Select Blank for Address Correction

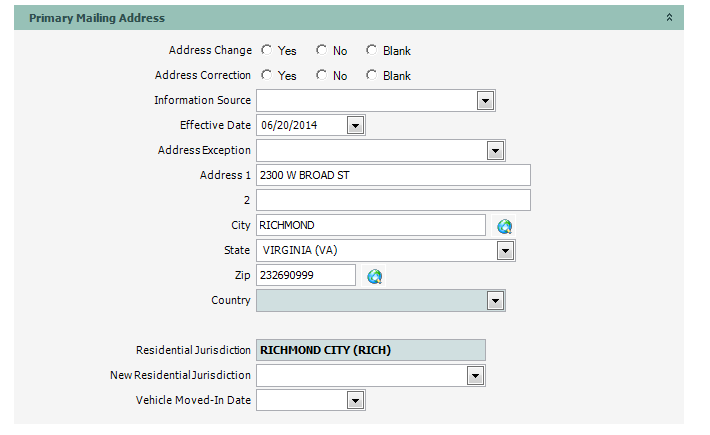(371, 75)
